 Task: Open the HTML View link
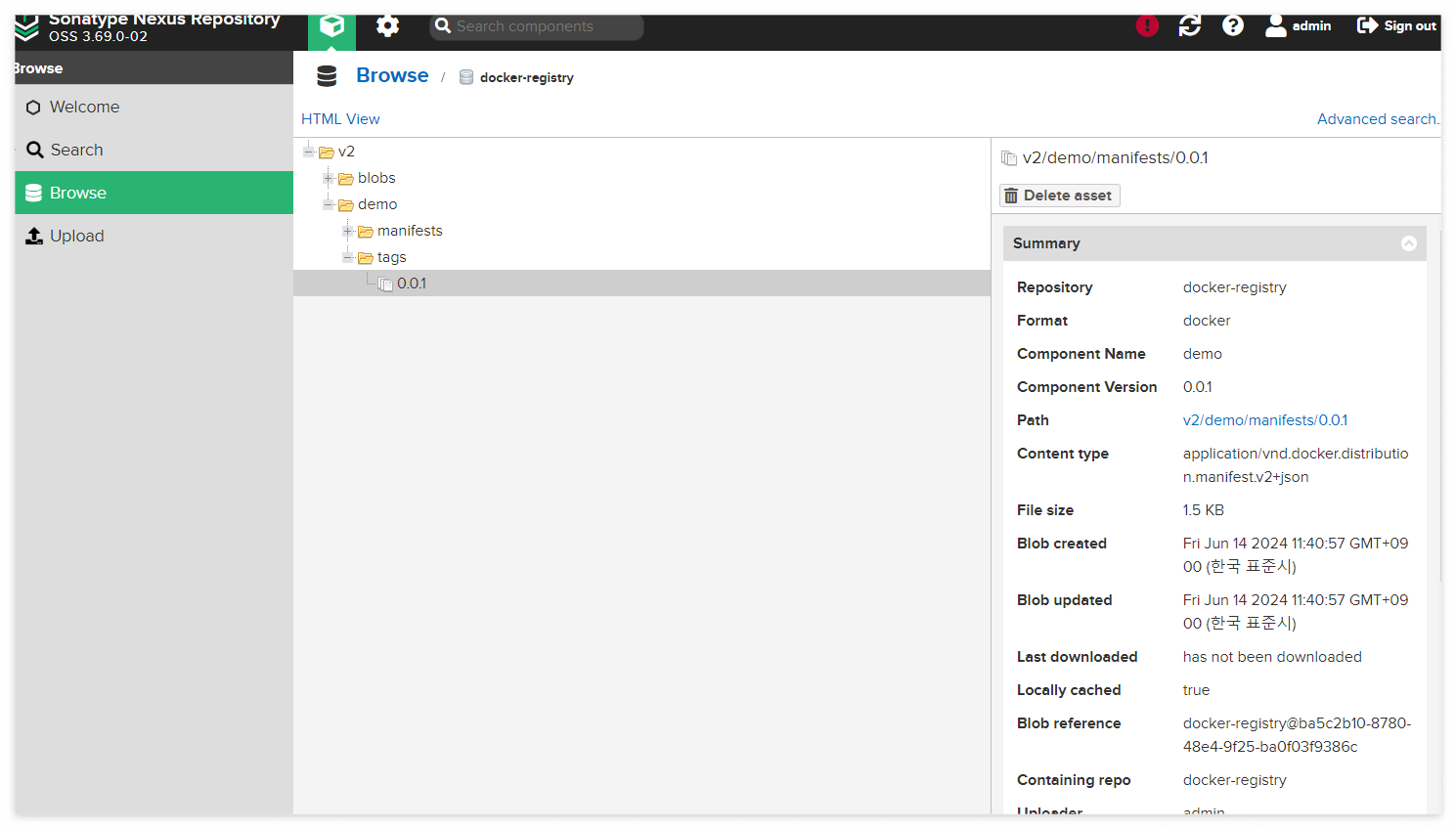click(x=340, y=119)
